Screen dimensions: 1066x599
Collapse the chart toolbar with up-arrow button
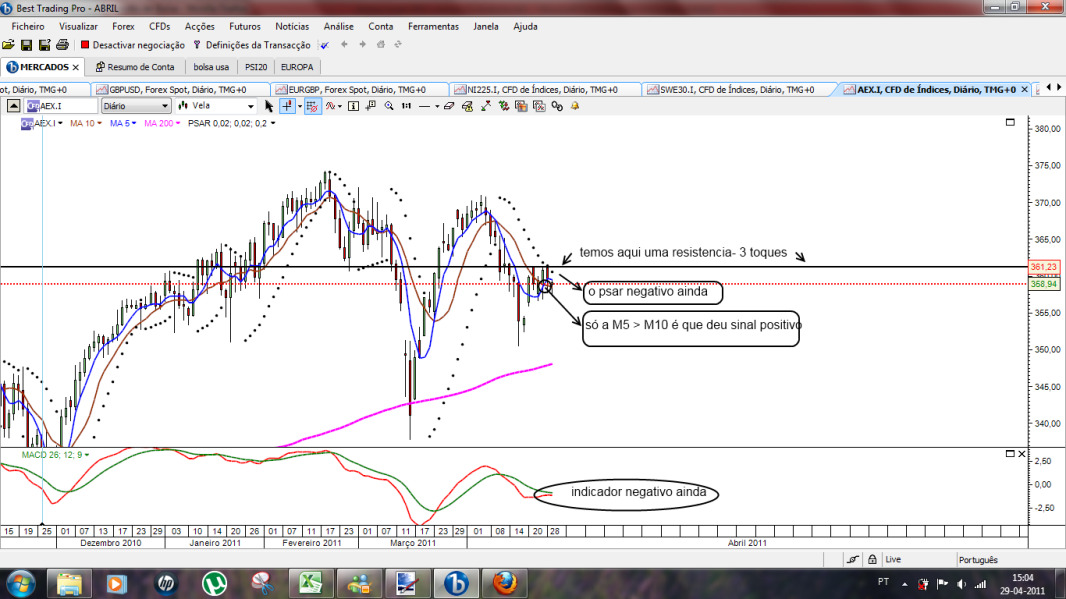point(13,106)
